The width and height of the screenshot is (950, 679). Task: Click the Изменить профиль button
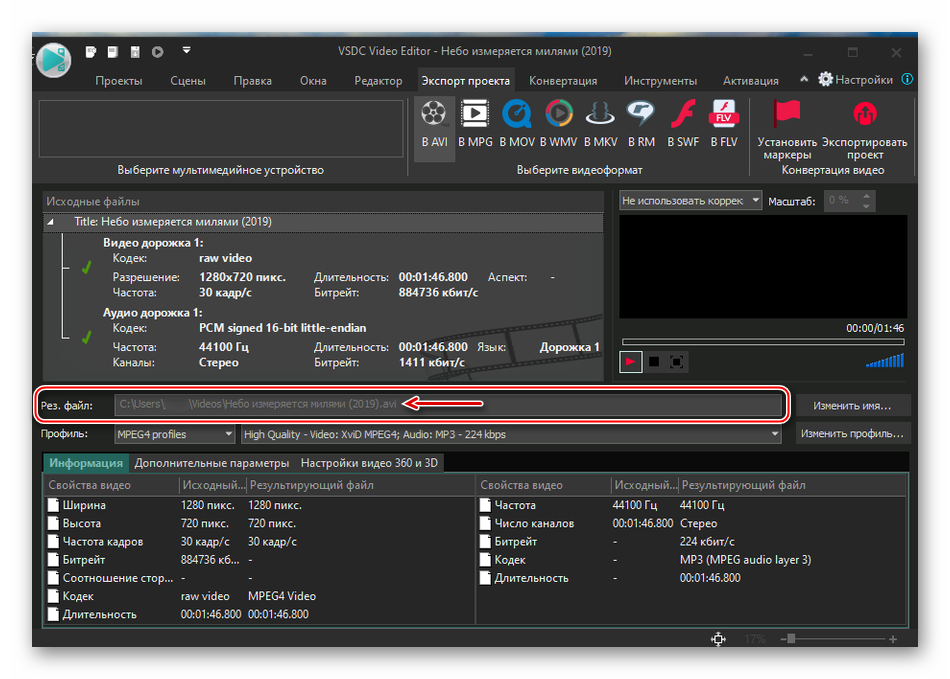coord(852,434)
